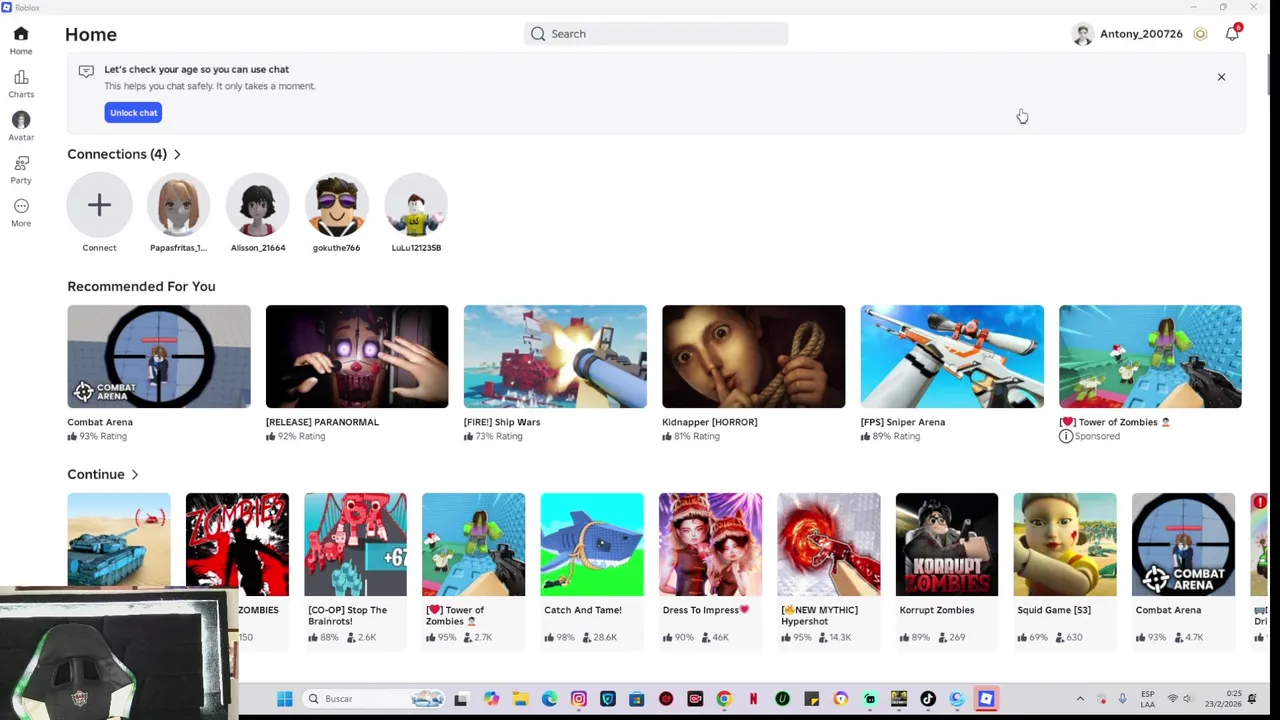Open Netflix from the taskbar
1280x720 pixels.
point(753,699)
